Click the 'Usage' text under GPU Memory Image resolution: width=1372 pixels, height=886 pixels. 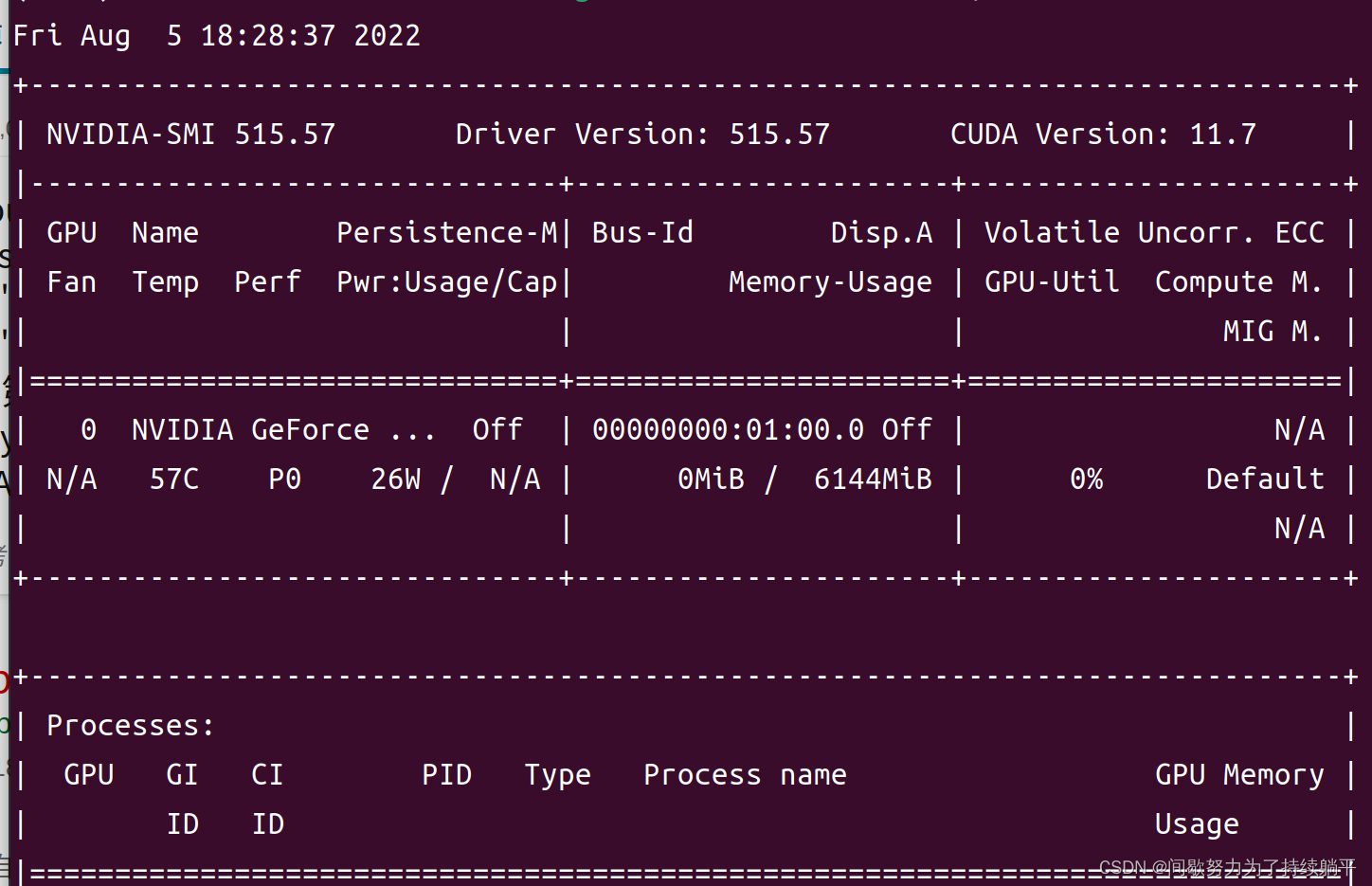point(1197,824)
